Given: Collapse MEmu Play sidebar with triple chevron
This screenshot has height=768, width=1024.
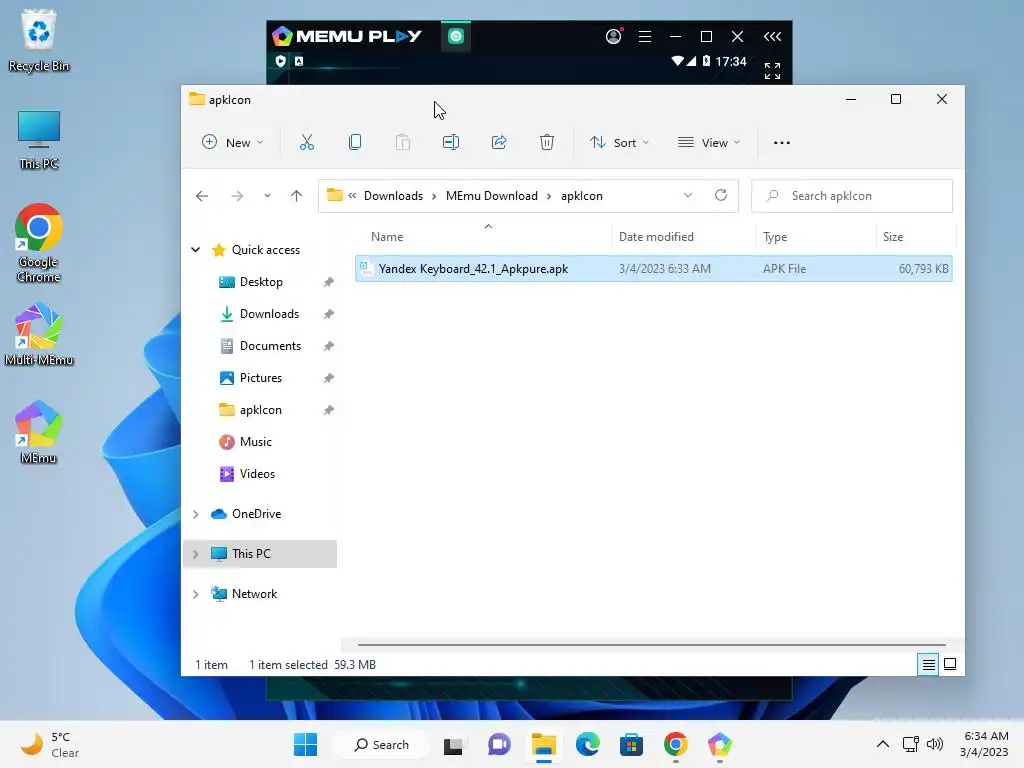Looking at the screenshot, I should pos(773,37).
